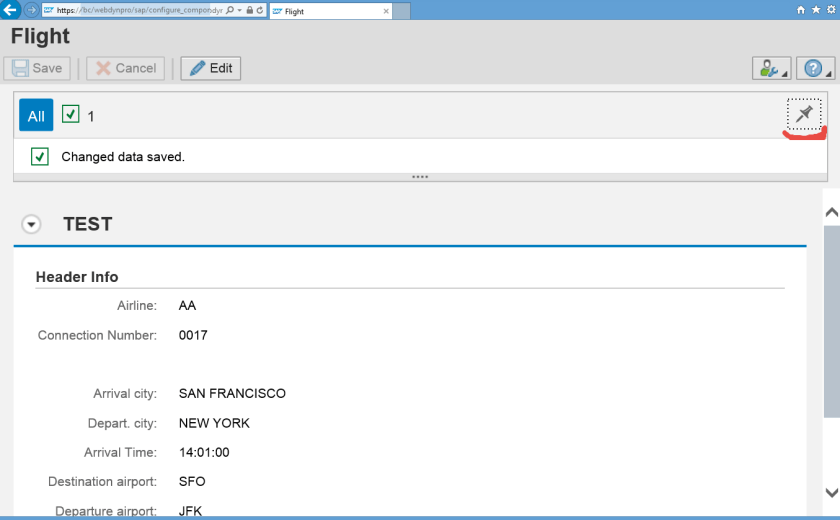Click the 'Header Info' heading
The image size is (840, 520).
click(77, 277)
